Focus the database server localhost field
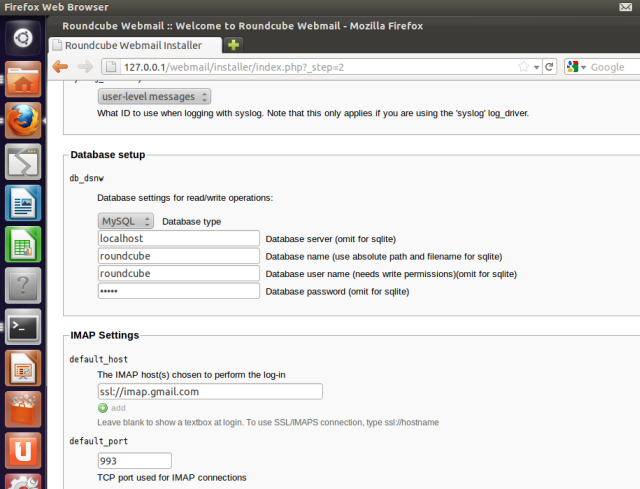 pyautogui.click(x=178, y=239)
